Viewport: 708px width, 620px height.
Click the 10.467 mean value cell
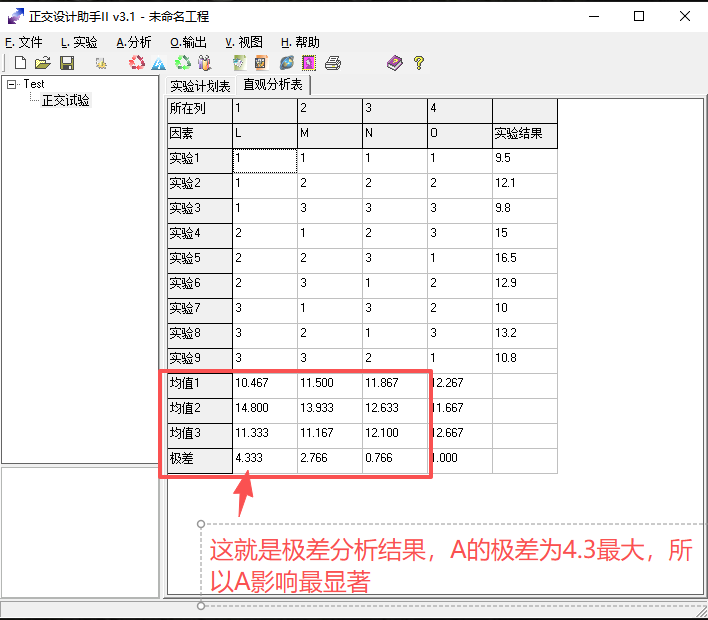coord(265,385)
